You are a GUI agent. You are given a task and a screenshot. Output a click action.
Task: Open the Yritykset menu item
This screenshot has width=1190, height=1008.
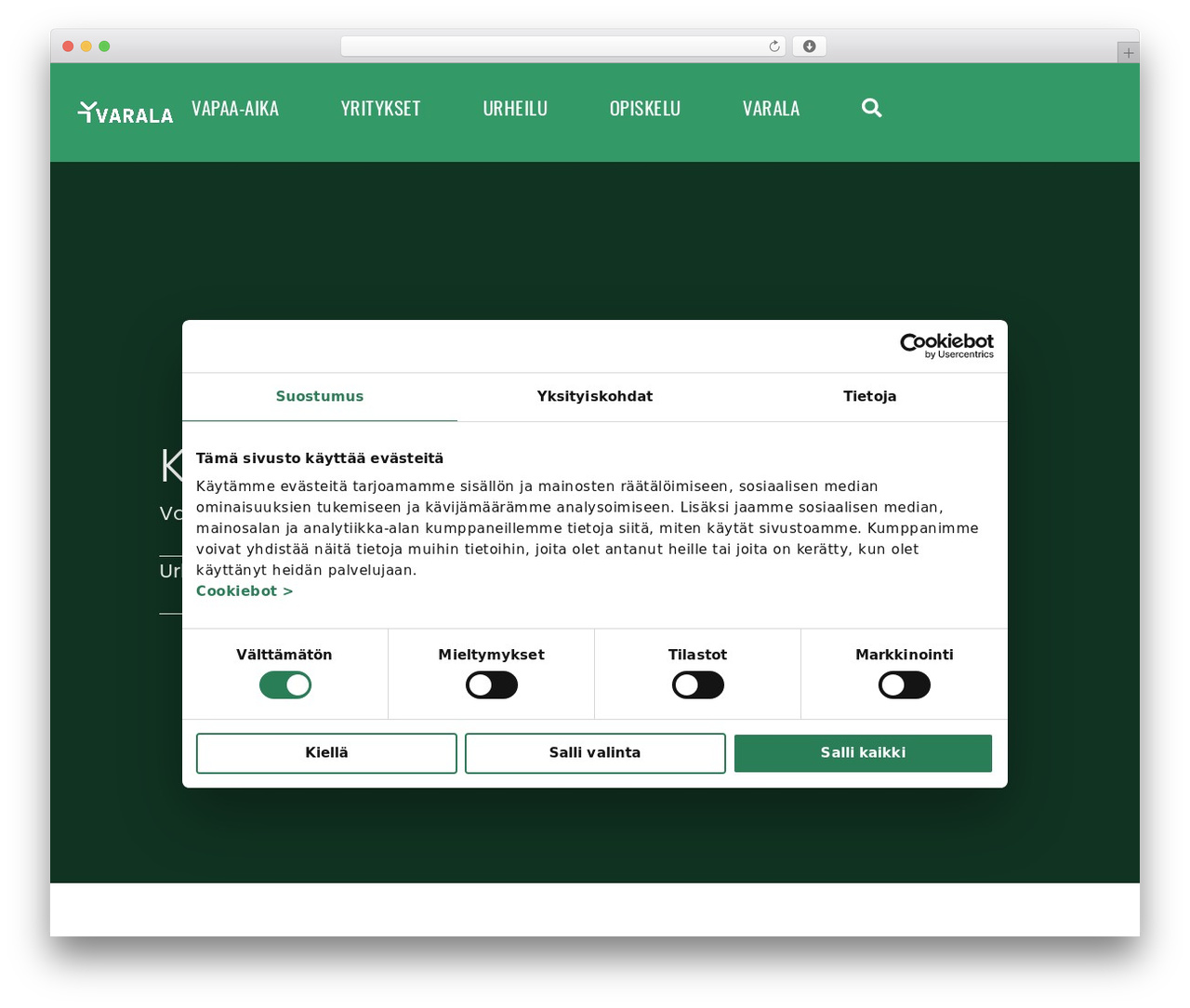[381, 109]
